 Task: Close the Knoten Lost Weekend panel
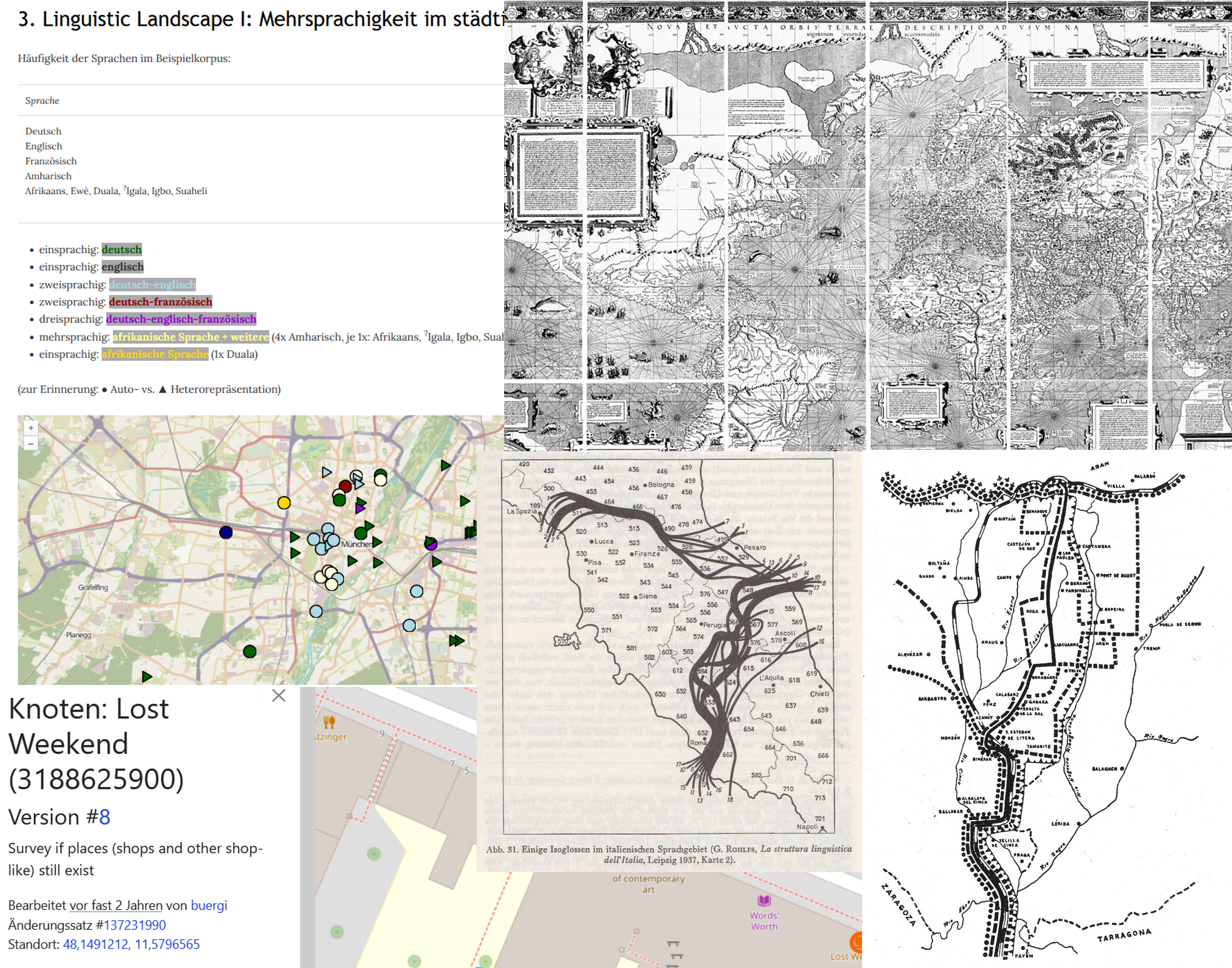point(278,695)
